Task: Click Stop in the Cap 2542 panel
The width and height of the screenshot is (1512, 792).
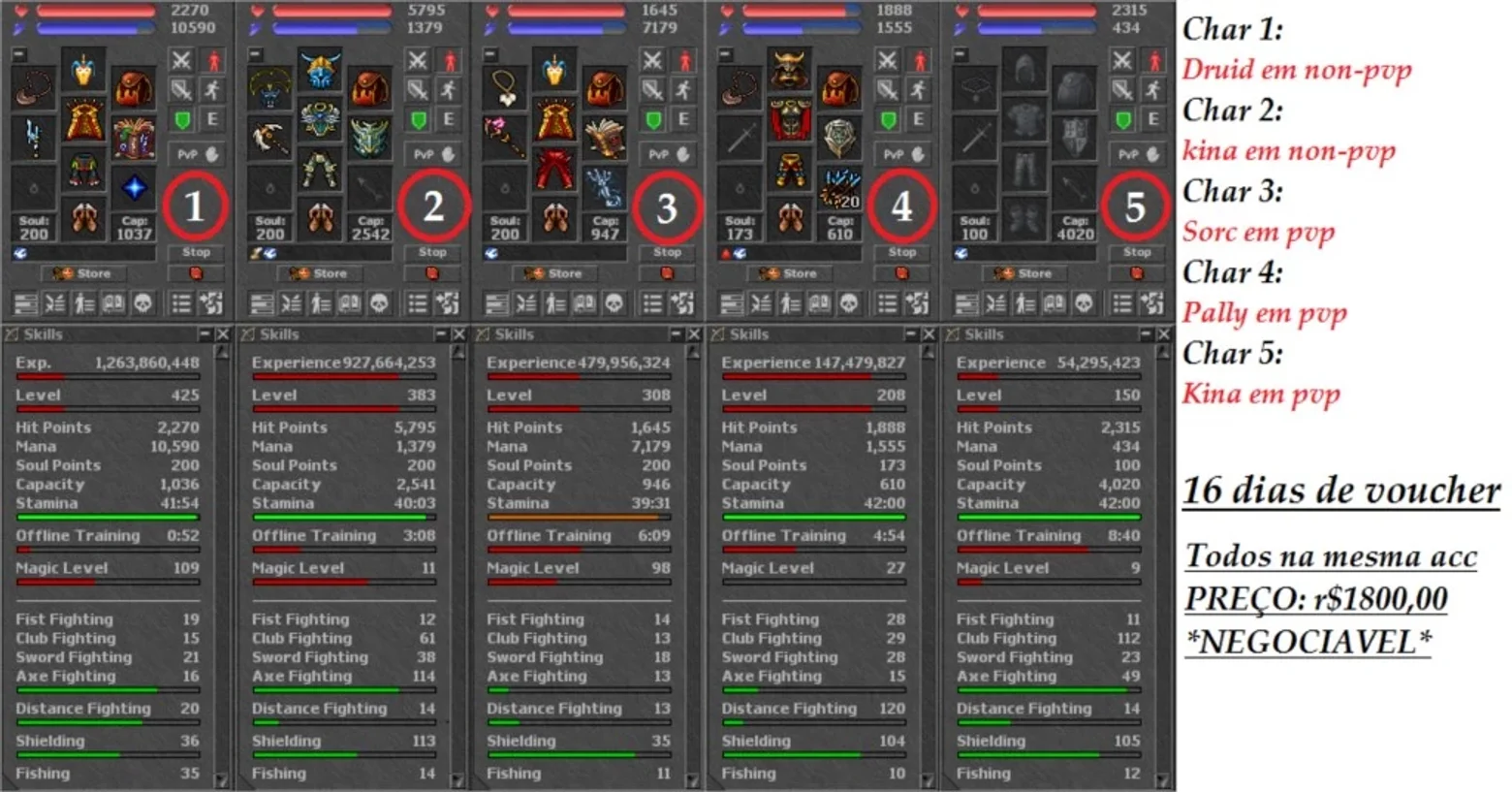Action: point(432,252)
